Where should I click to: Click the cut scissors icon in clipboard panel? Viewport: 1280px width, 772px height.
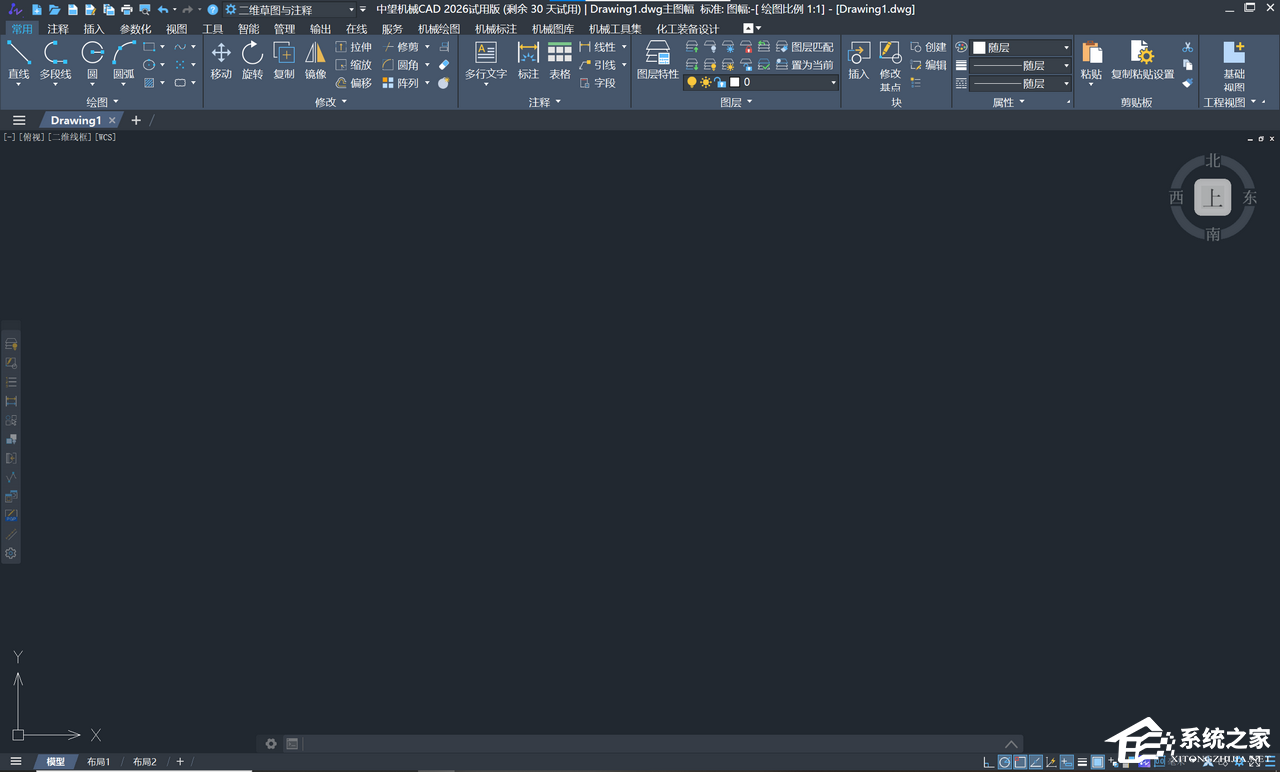click(x=1188, y=47)
